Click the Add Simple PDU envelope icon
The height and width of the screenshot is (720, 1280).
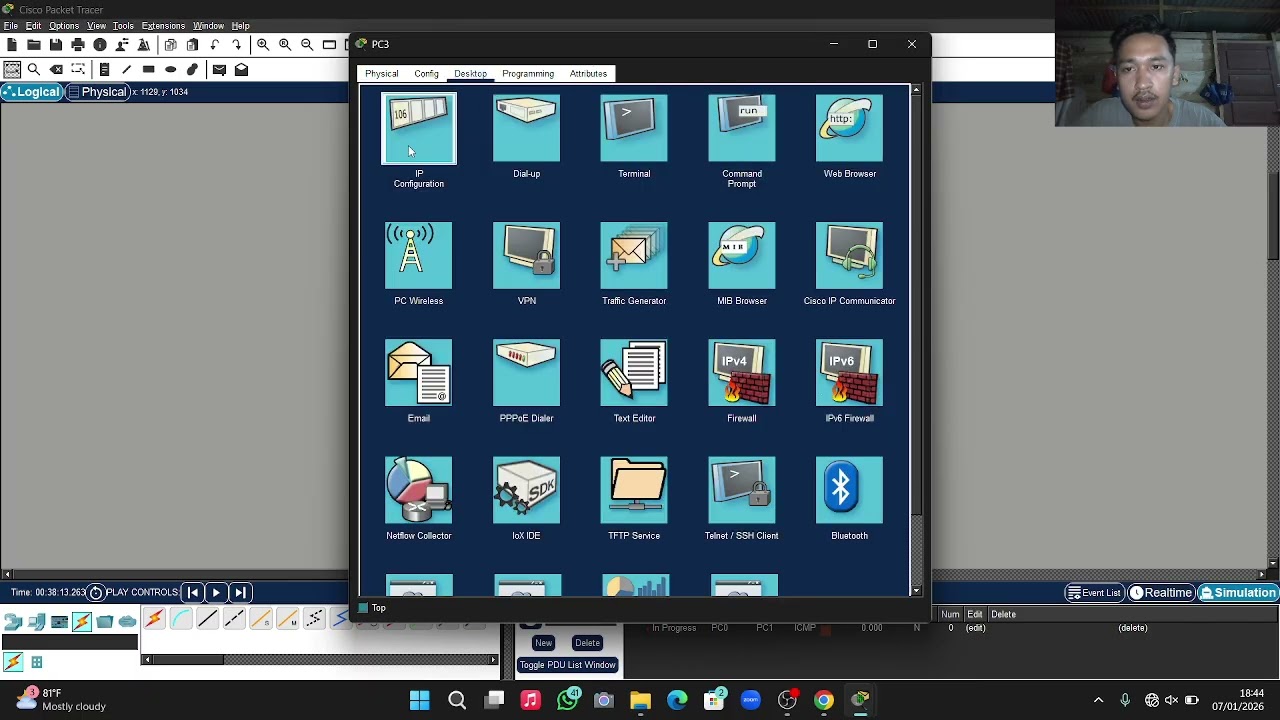click(x=219, y=70)
